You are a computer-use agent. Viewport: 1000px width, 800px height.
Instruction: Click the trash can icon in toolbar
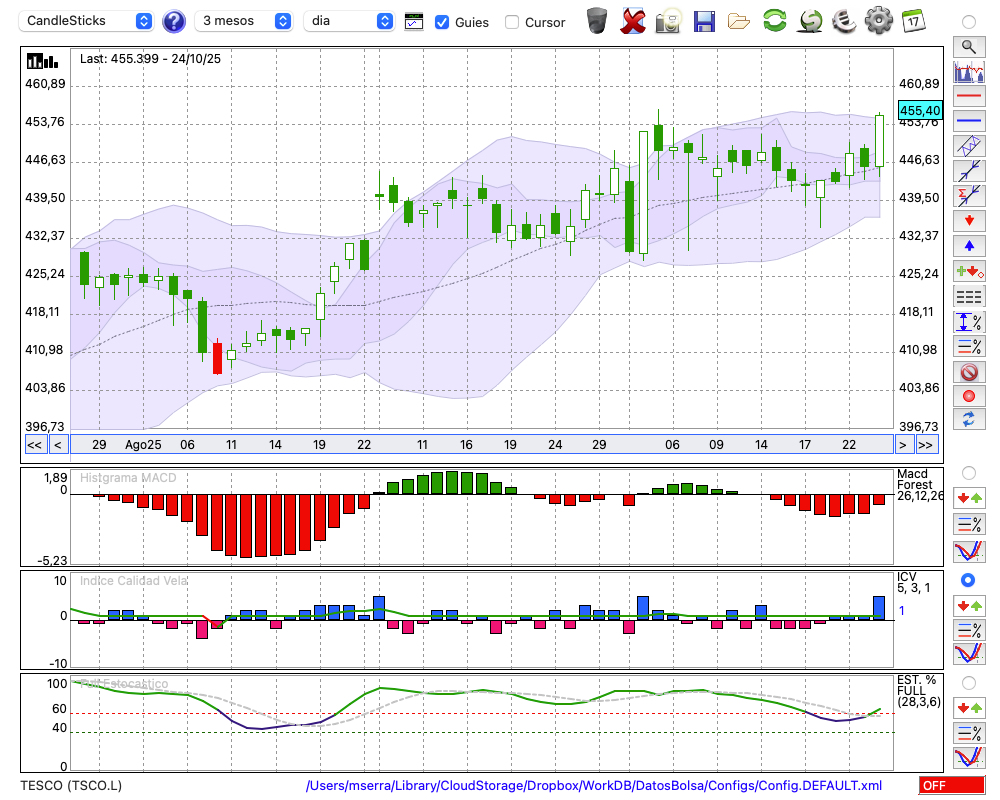pos(597,21)
